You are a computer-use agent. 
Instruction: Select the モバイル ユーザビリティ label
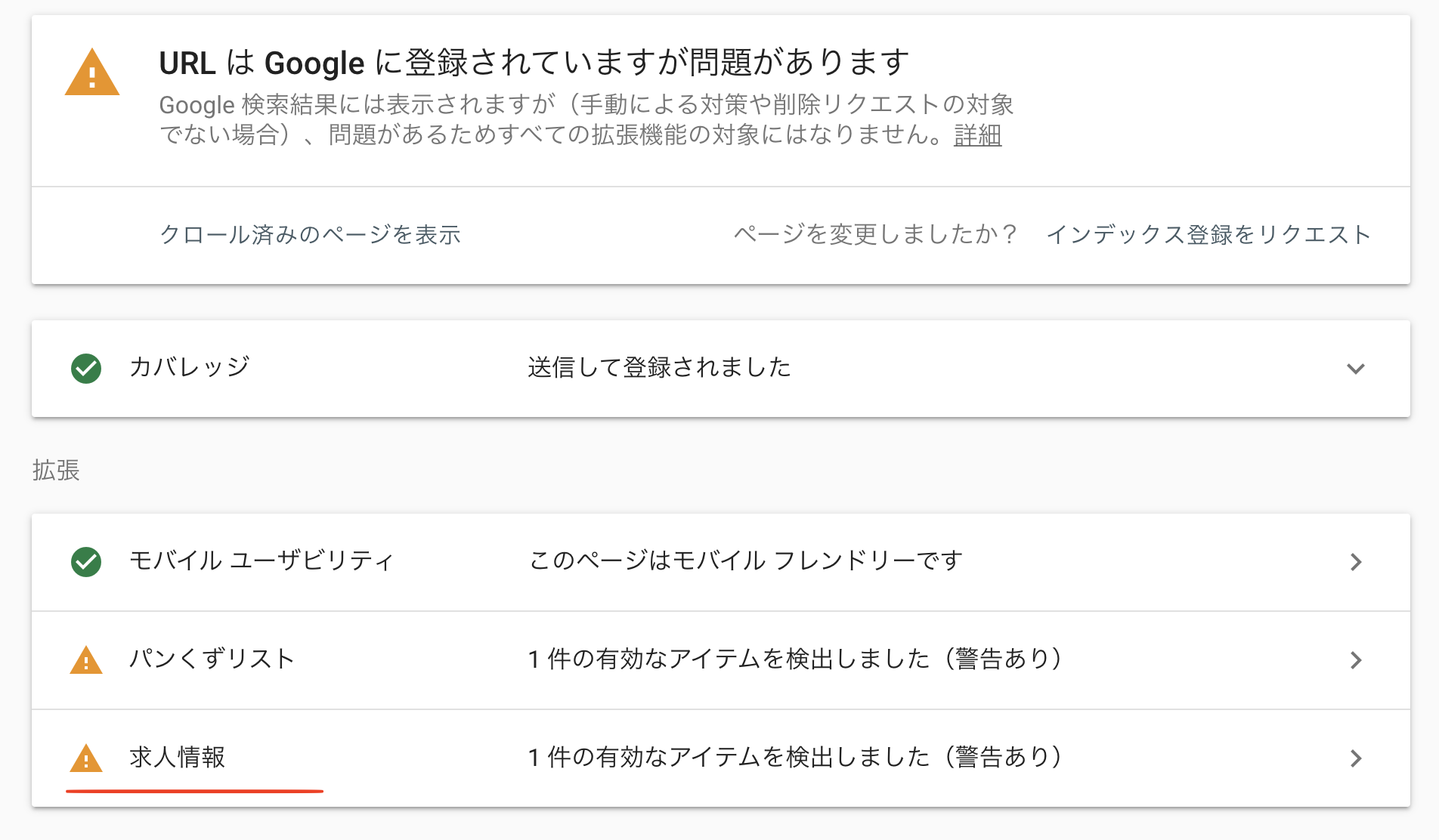(261, 561)
